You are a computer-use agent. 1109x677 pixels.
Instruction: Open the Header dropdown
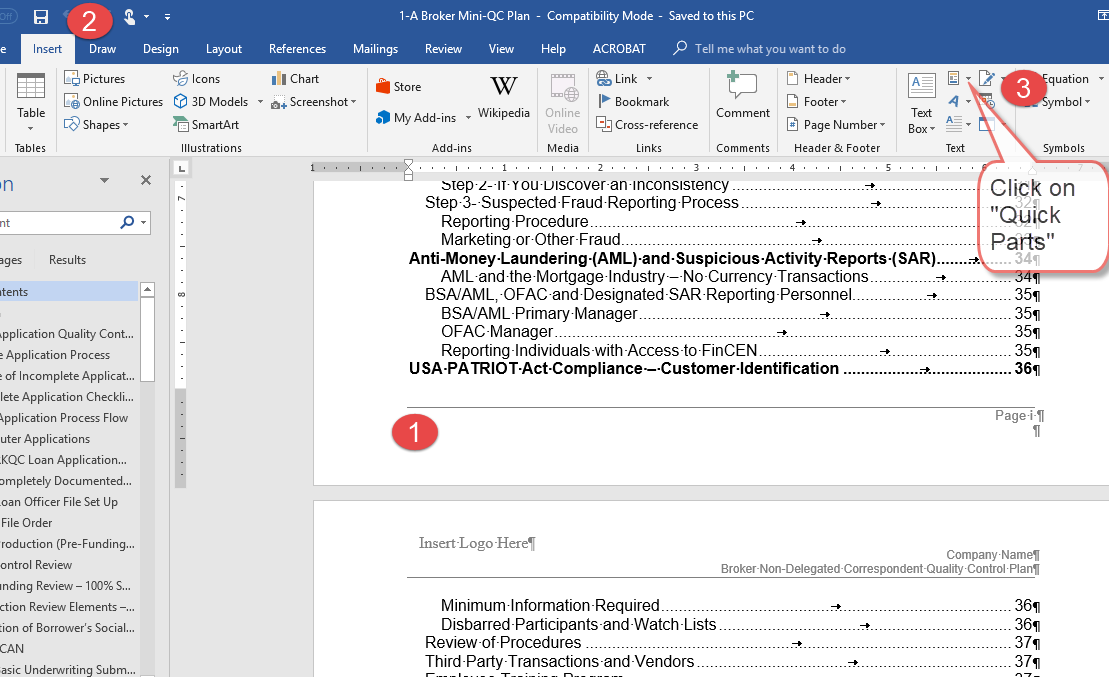click(x=819, y=78)
